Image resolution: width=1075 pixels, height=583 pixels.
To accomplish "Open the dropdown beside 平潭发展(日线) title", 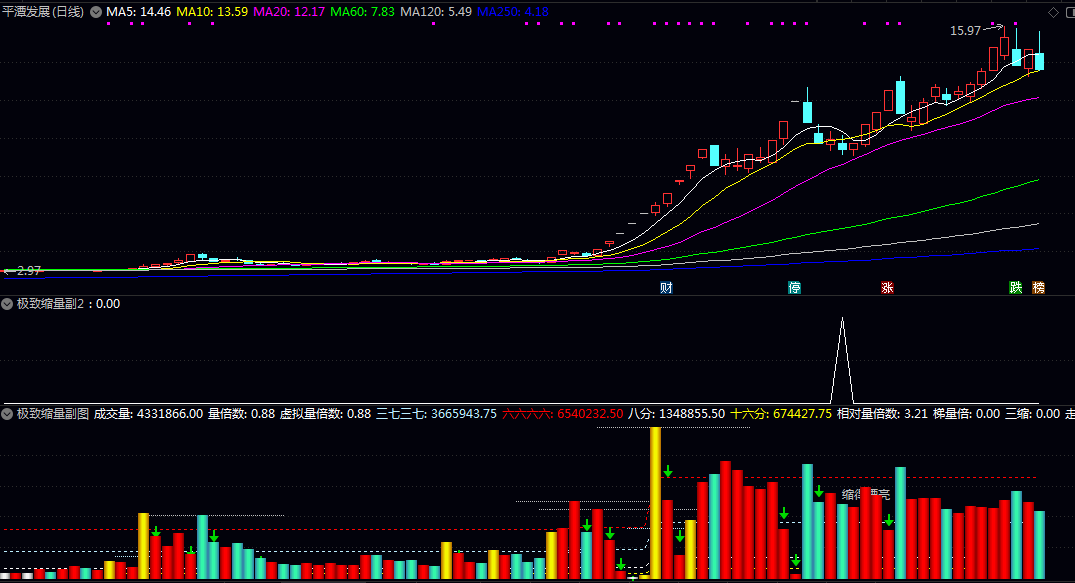I will 96,12.
